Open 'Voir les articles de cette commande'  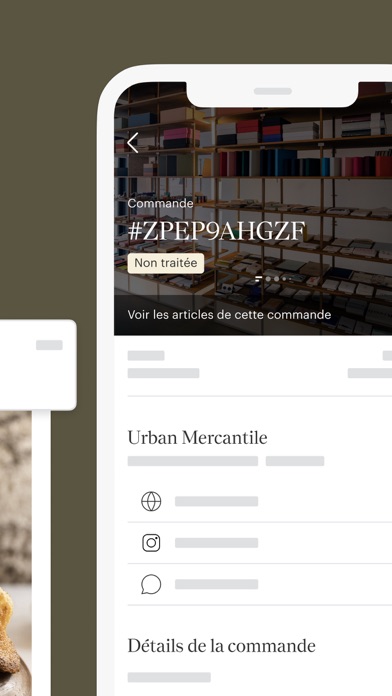click(x=229, y=315)
